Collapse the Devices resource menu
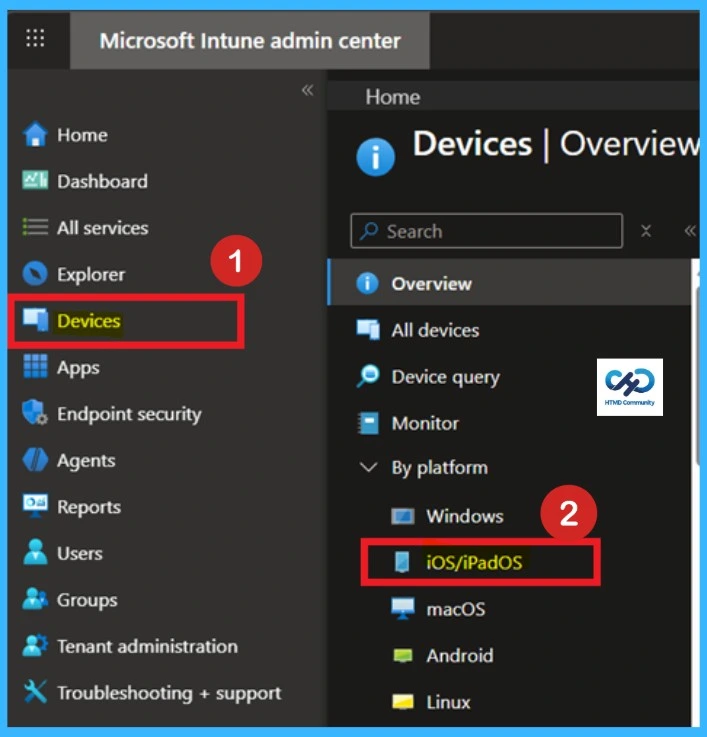707x737 pixels. (x=690, y=230)
